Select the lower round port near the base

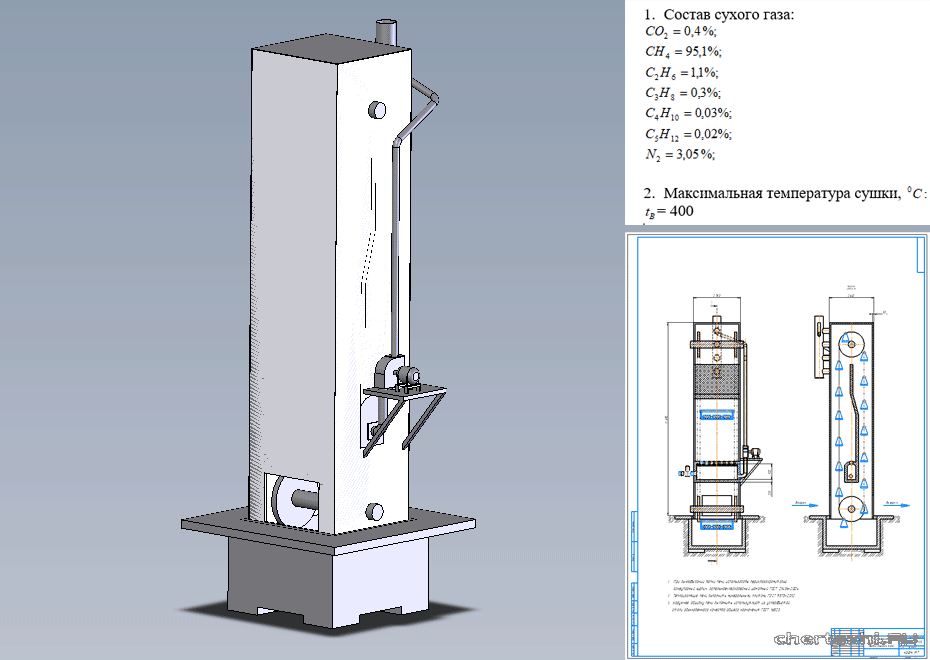tap(376, 510)
